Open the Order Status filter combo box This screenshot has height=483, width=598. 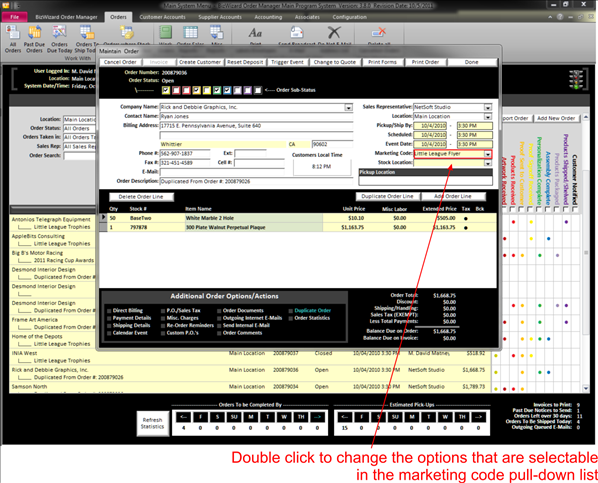coord(79,129)
